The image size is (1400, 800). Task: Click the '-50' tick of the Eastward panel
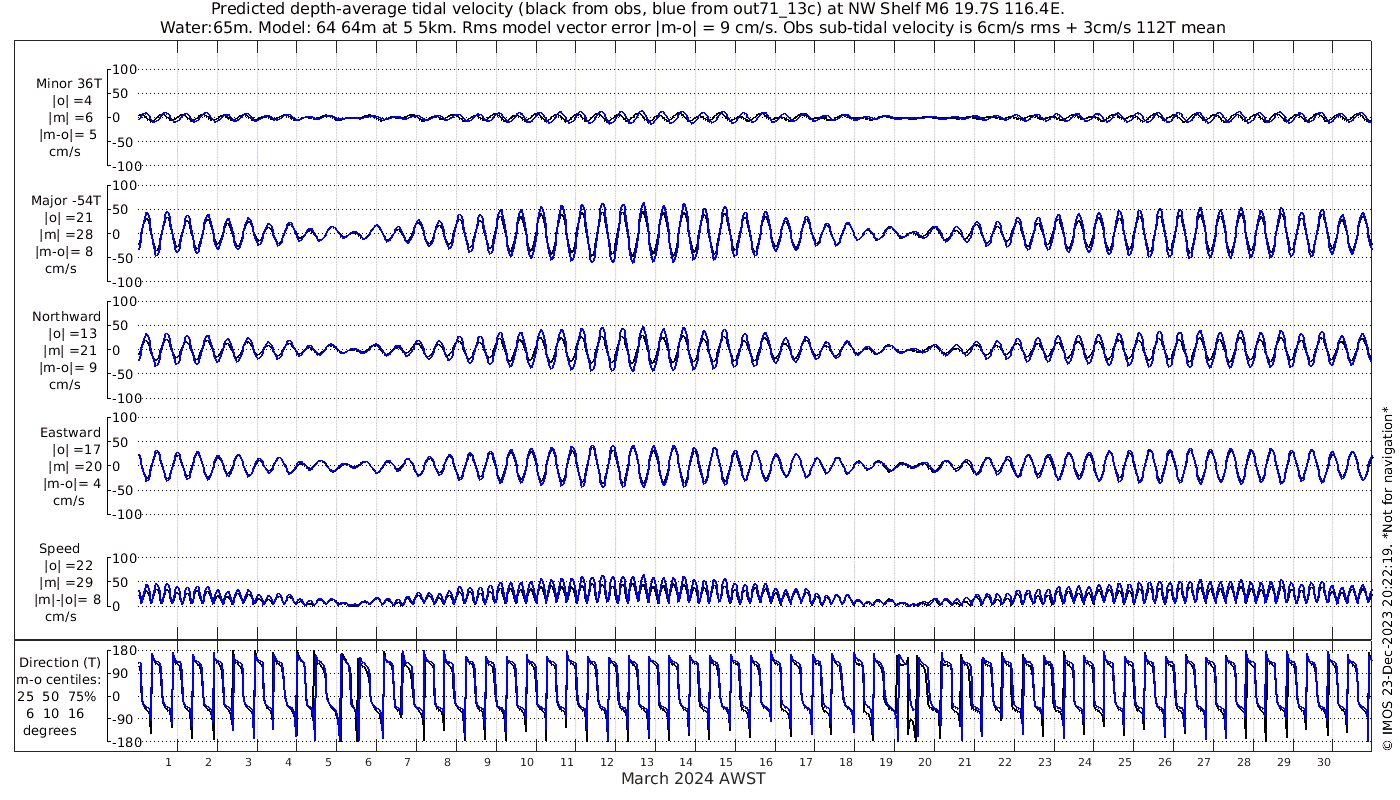point(123,490)
